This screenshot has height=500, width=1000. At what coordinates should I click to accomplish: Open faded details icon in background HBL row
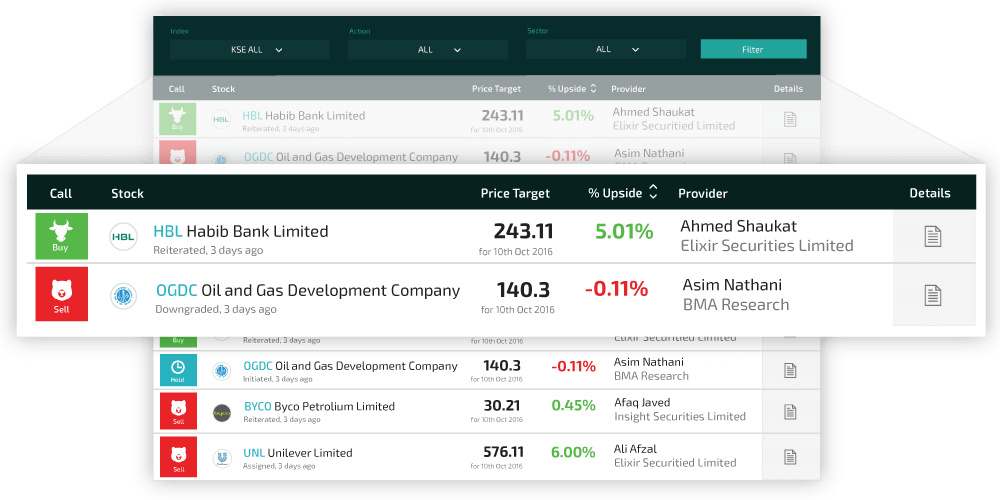click(x=790, y=119)
